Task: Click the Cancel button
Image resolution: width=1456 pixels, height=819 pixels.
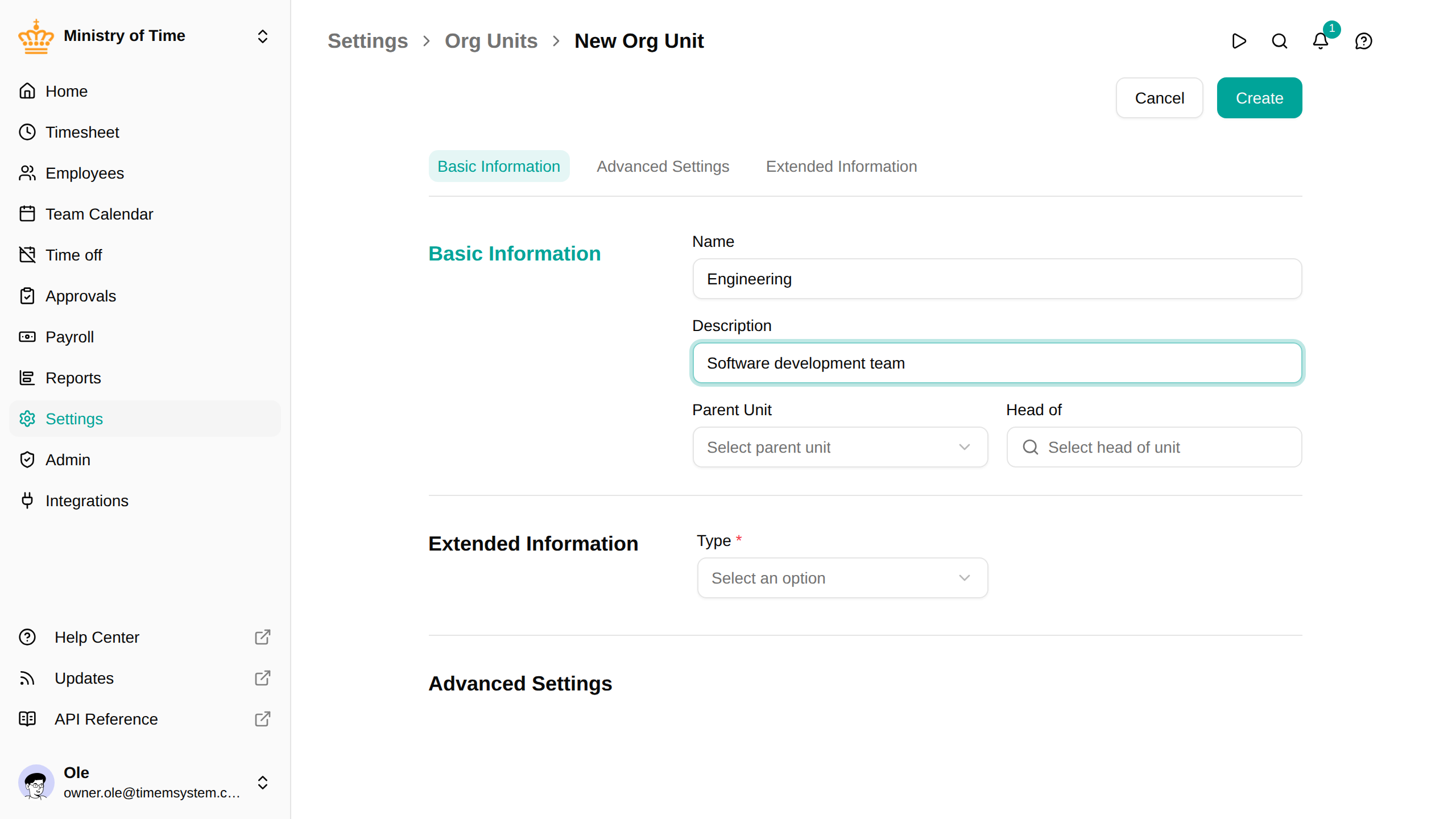Action: 1159,98
